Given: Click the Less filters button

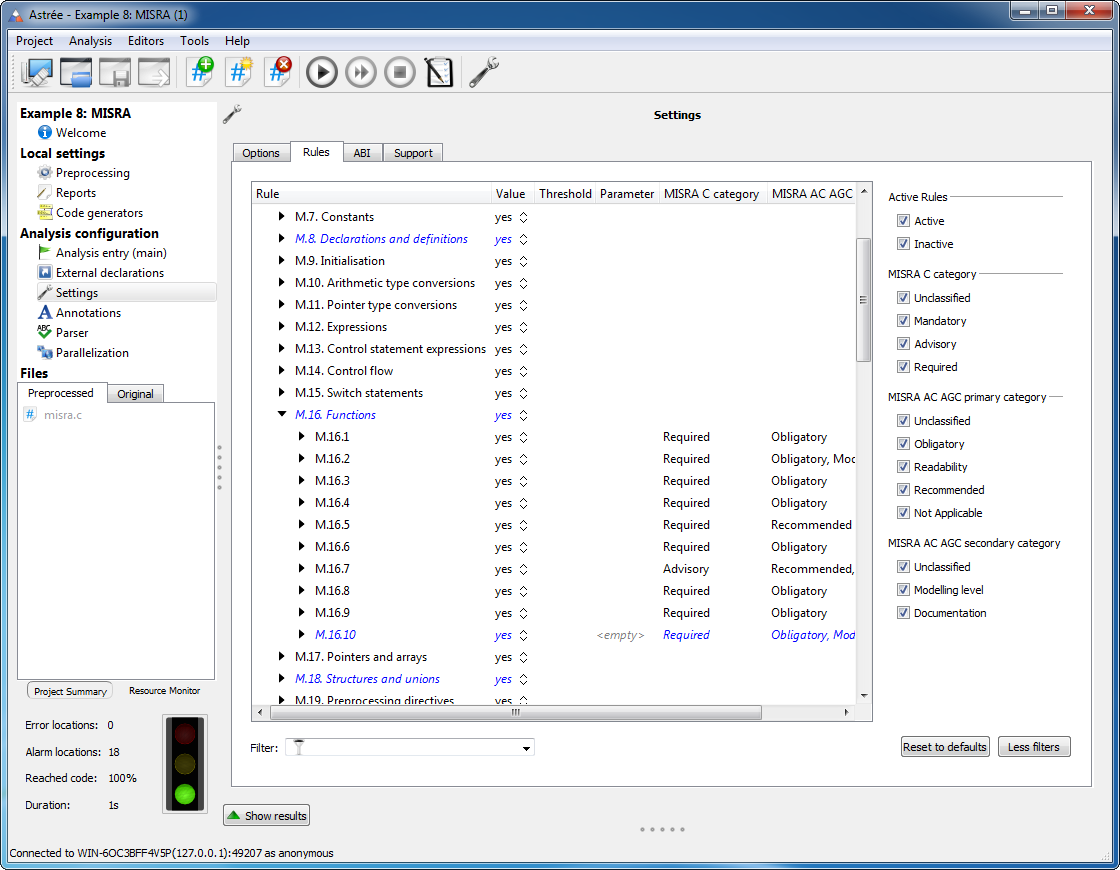Looking at the screenshot, I should (1034, 746).
